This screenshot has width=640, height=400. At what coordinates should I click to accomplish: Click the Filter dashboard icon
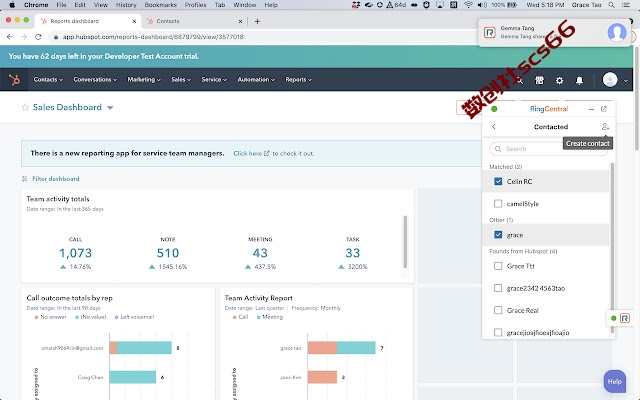click(24, 179)
